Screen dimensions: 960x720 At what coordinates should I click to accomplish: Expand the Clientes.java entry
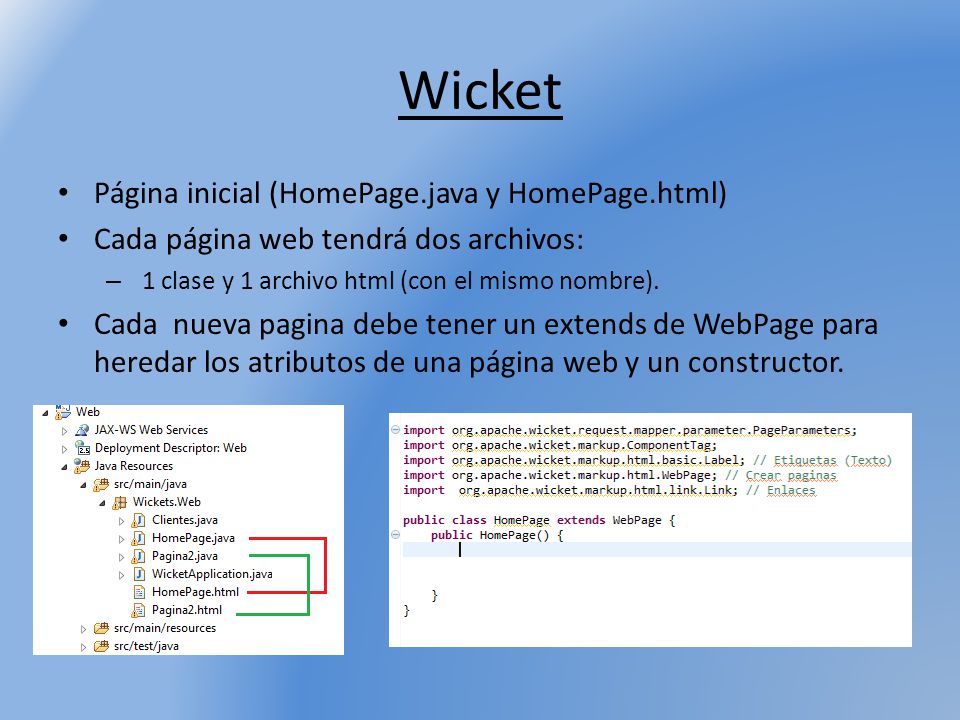(x=121, y=521)
